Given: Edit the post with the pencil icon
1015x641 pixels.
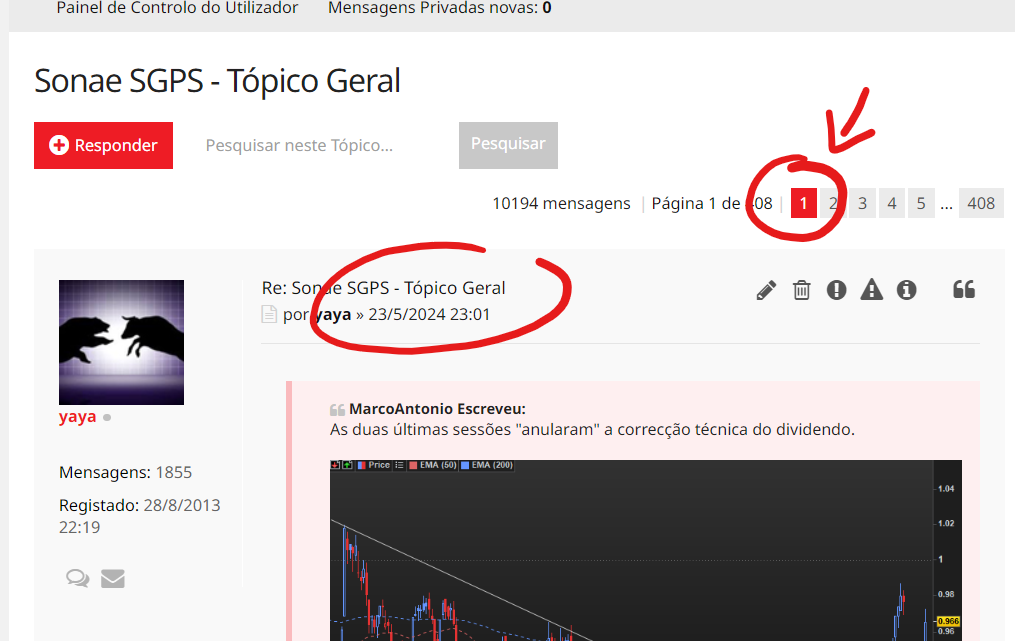Looking at the screenshot, I should click(x=766, y=290).
